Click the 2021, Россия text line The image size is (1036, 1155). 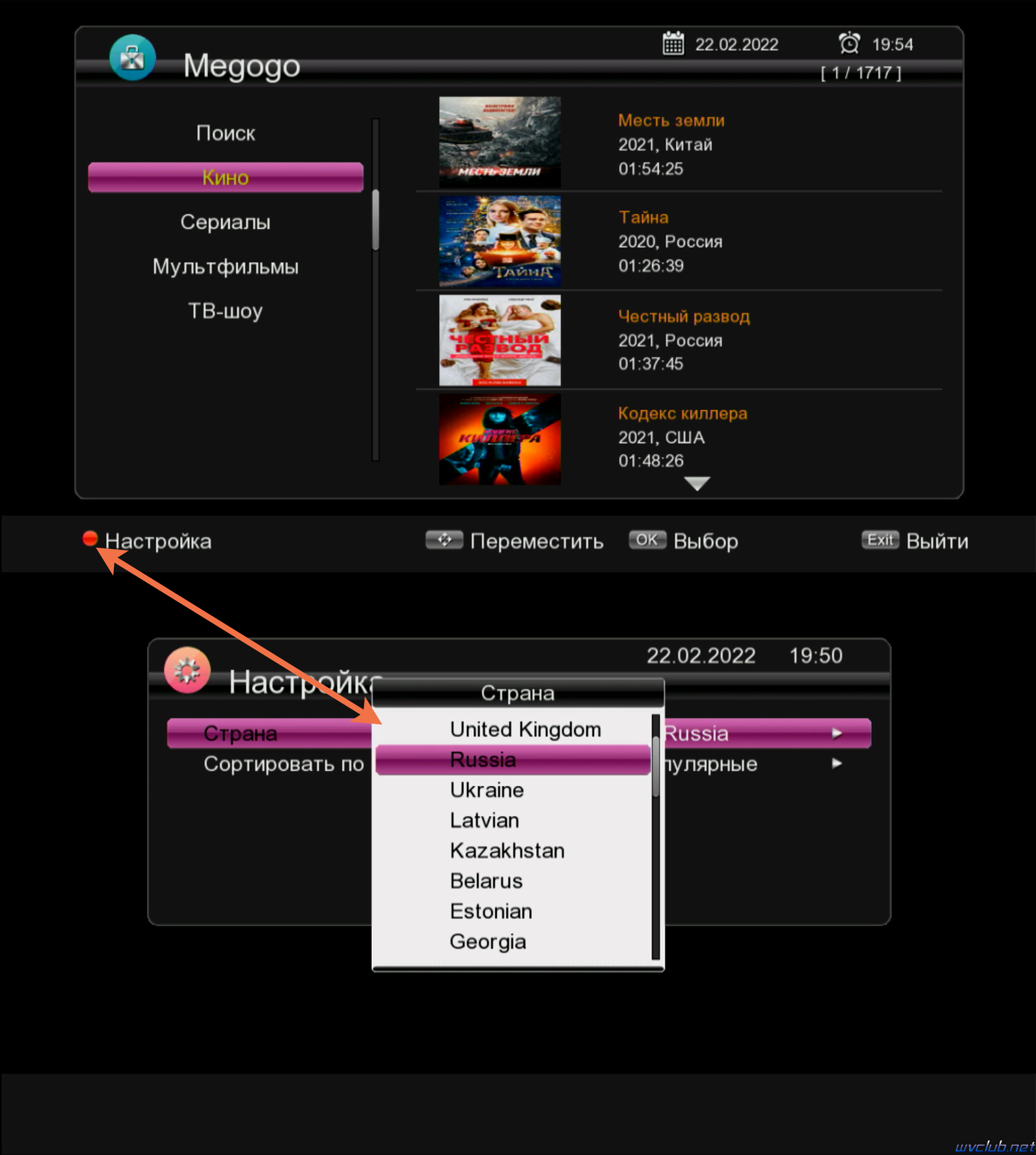[x=671, y=341]
